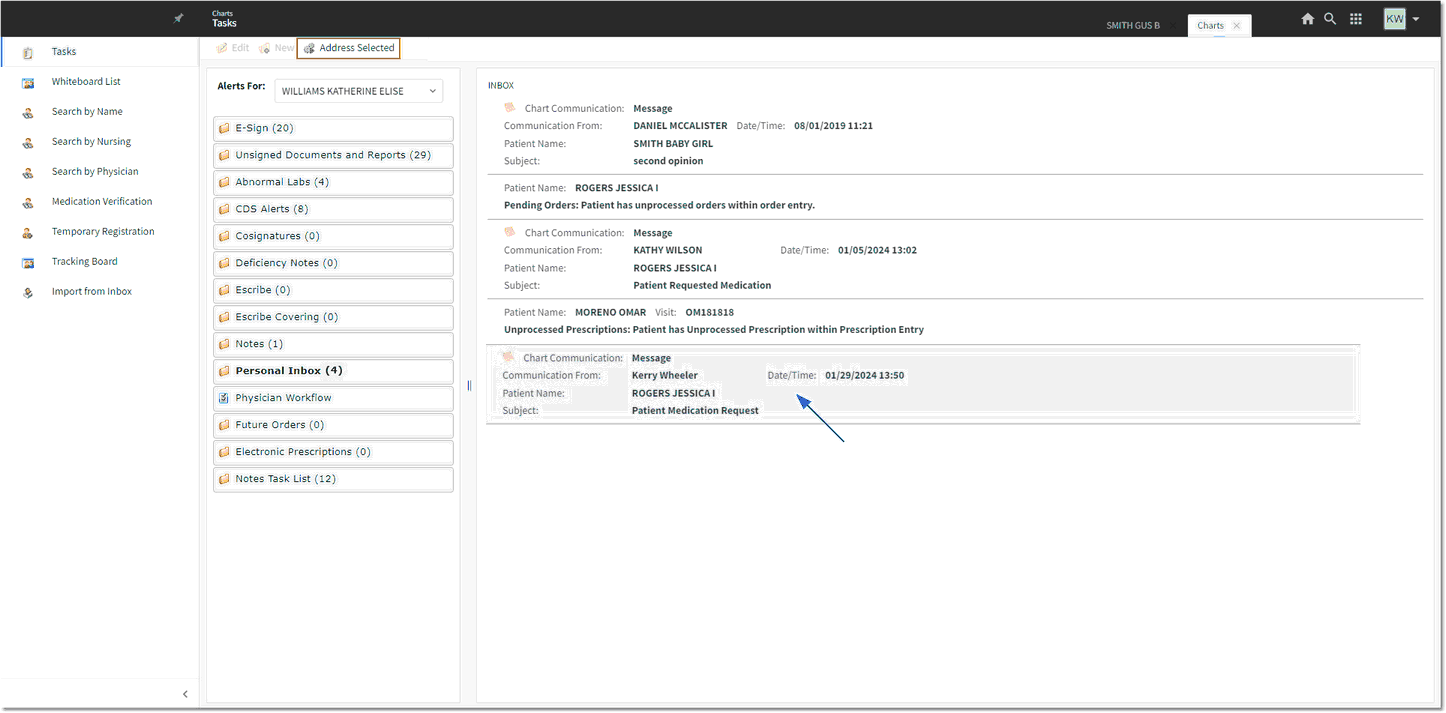Click patient name SMITH BABY GIRL
This screenshot has width=1446, height=713.
673,144
